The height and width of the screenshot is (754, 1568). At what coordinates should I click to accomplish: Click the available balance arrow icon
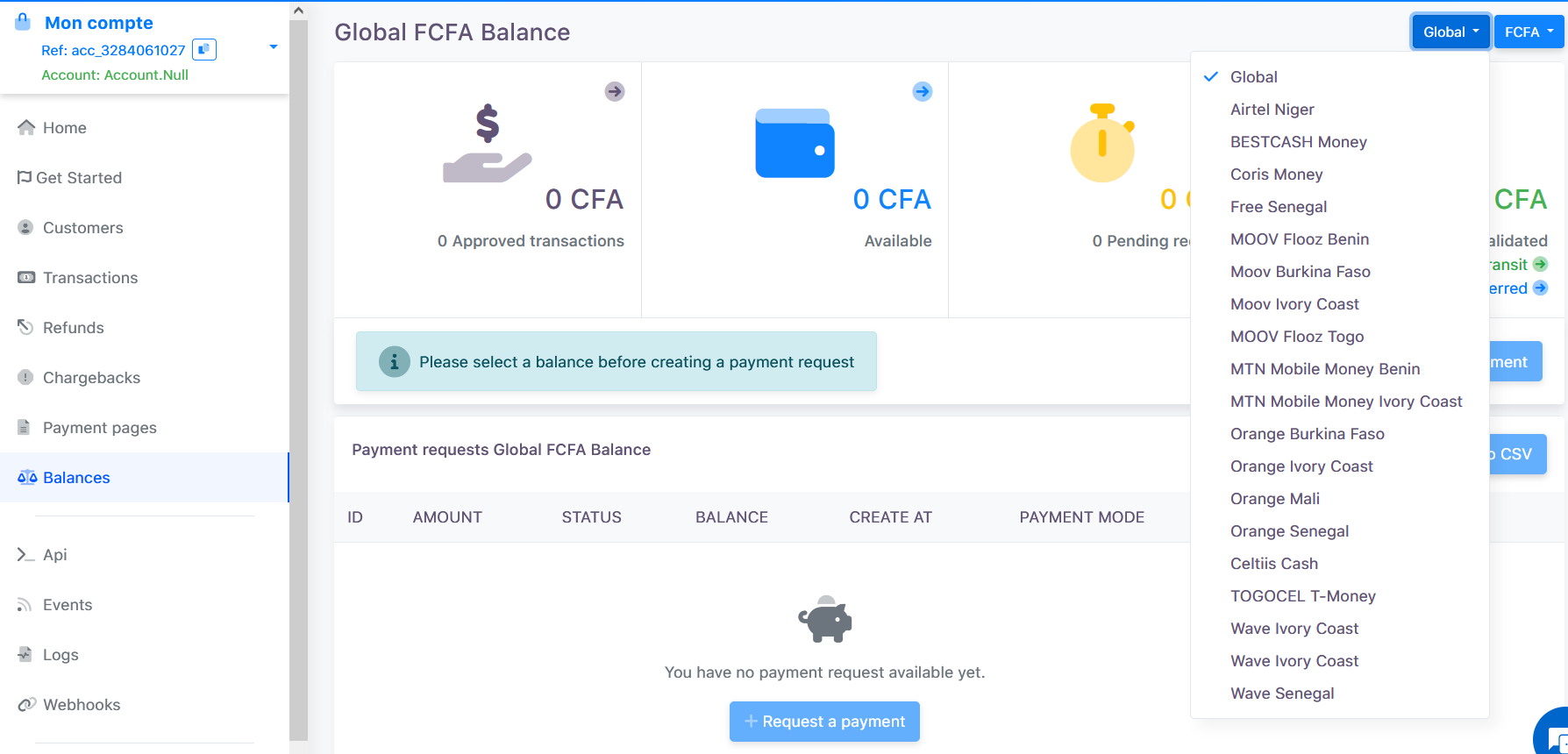click(922, 91)
